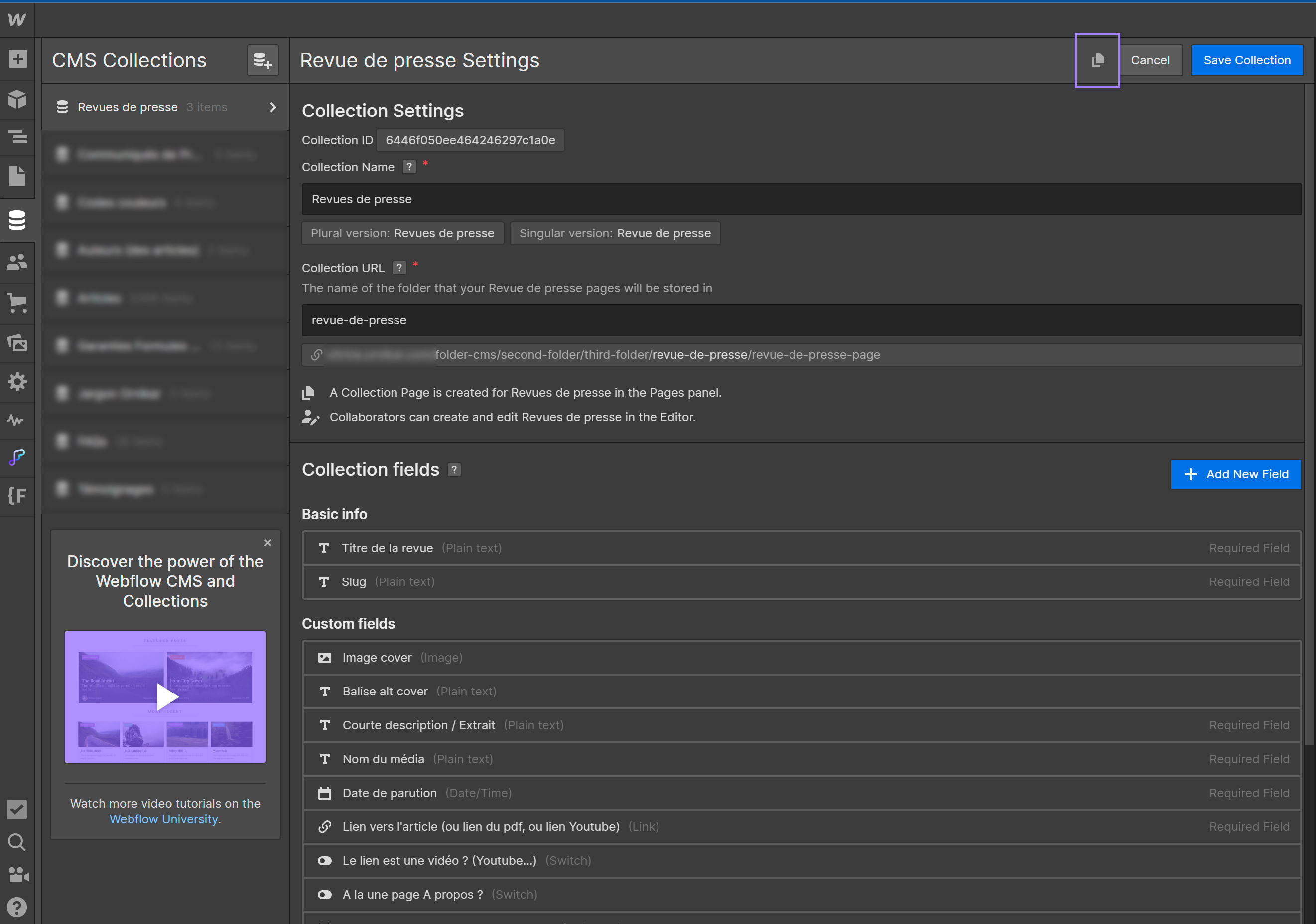Image resolution: width=1316 pixels, height=924 pixels.
Task: Open the Components panel
Action: [x=17, y=99]
